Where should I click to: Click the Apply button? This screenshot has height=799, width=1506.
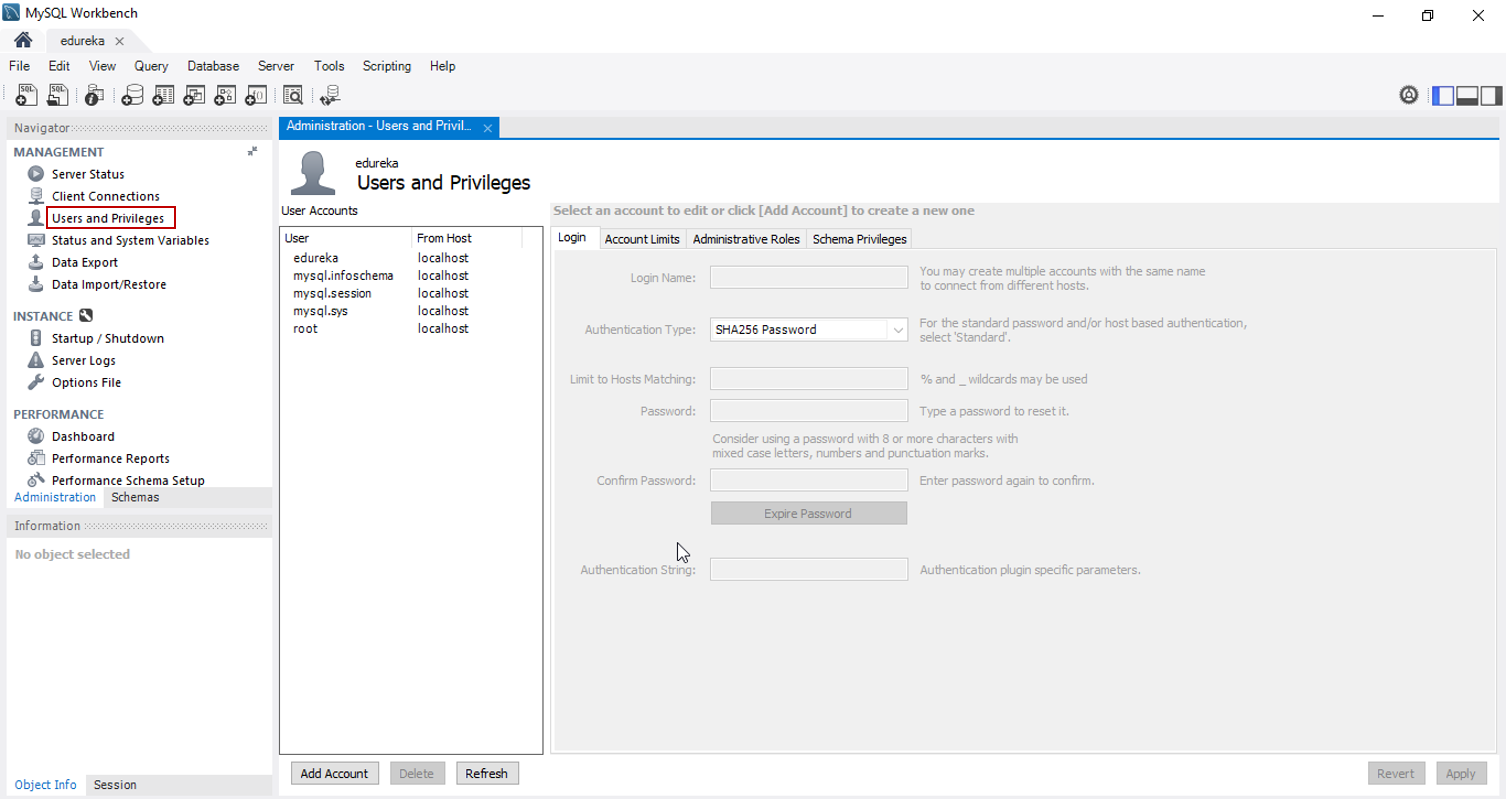click(1461, 773)
